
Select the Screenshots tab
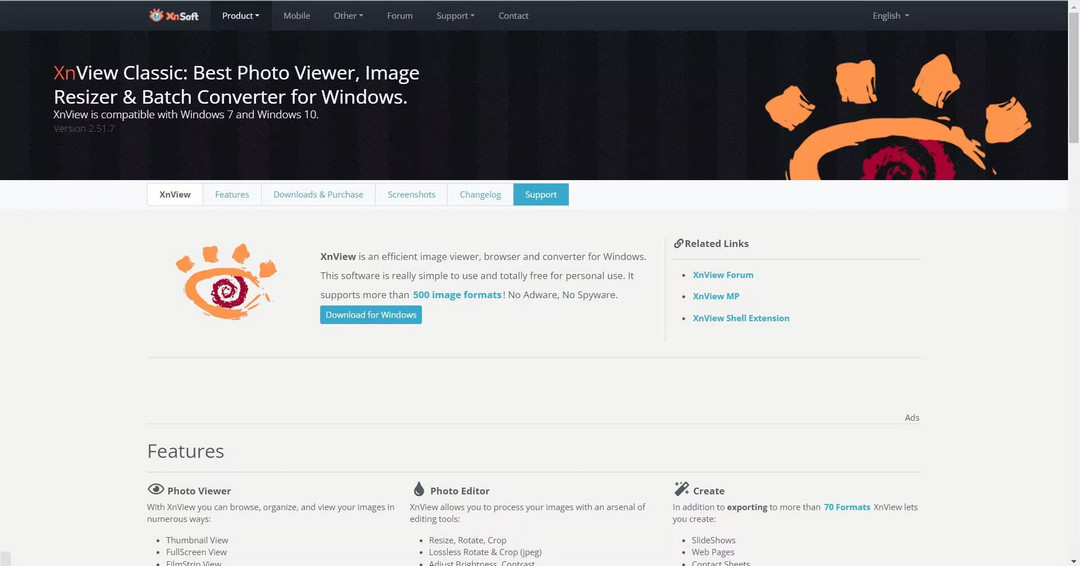point(411,195)
